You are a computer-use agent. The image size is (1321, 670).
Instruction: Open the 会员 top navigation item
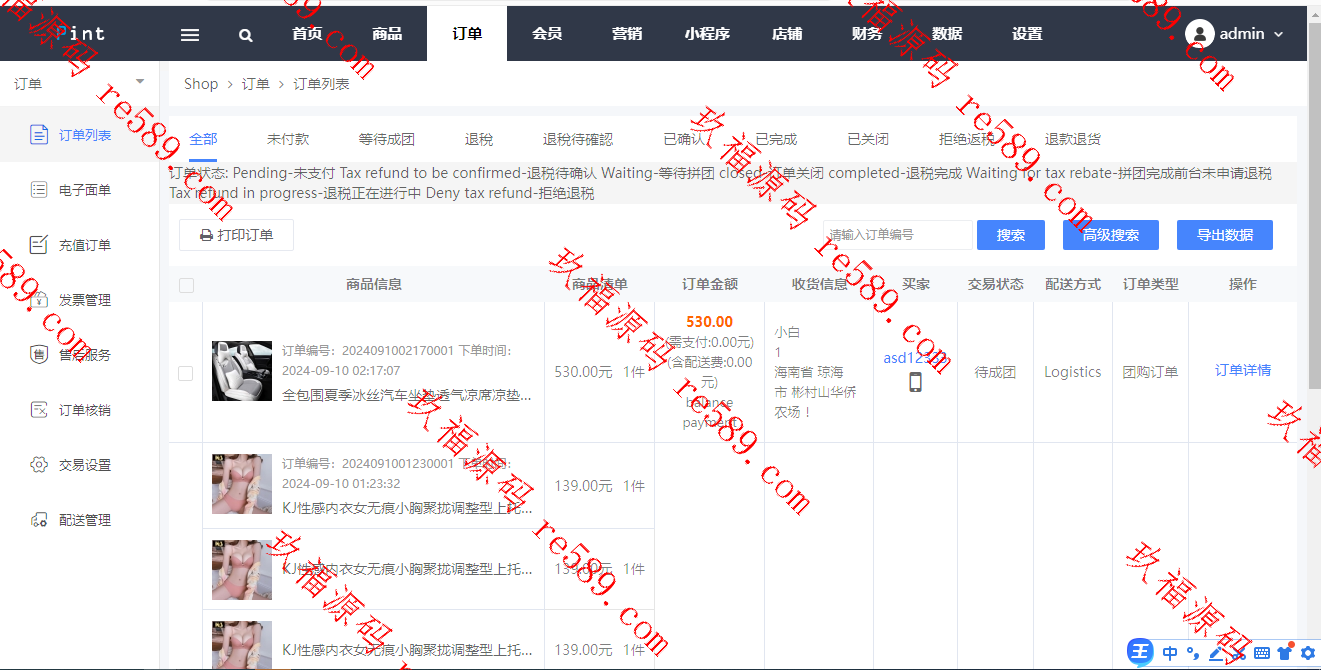547,34
